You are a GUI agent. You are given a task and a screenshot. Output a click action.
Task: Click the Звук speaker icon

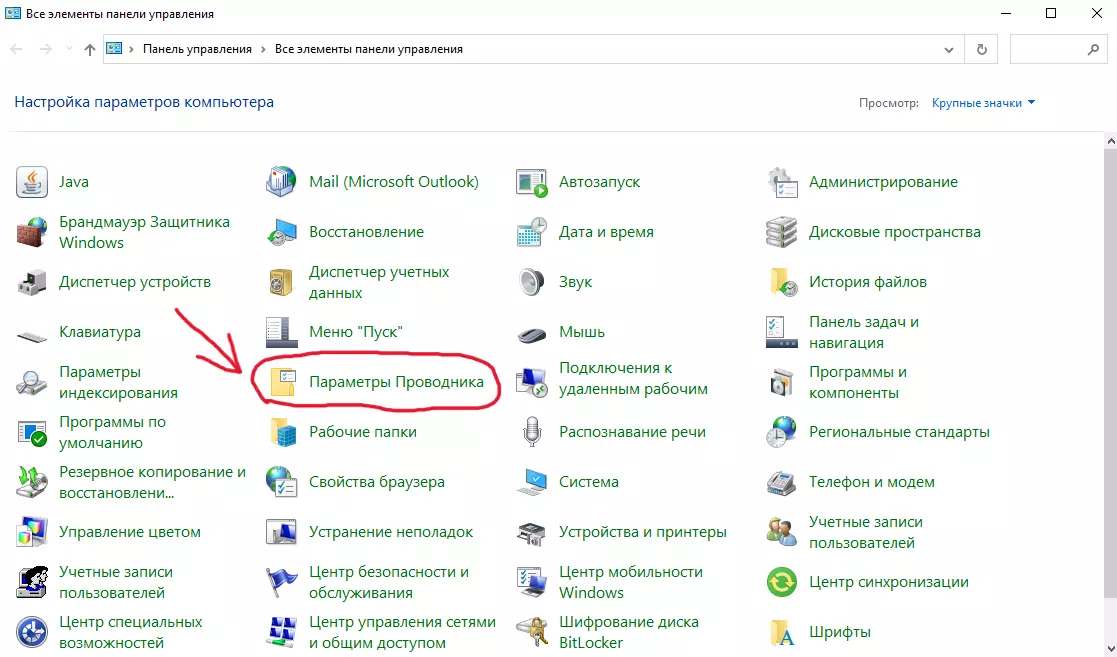(x=531, y=282)
